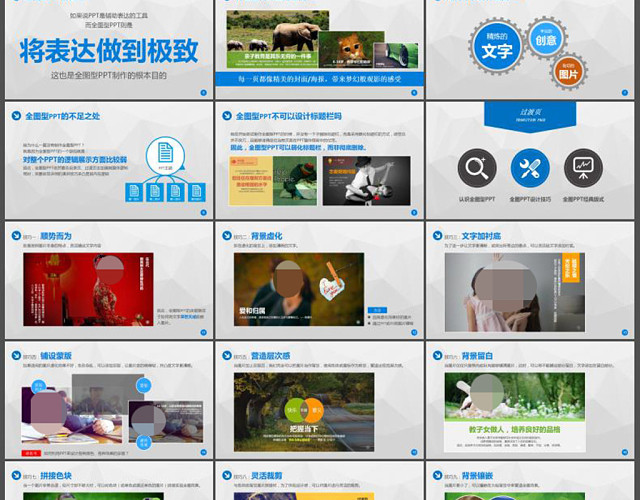The height and width of the screenshot is (500, 640).
Task: Select the blue wrench-and-screwdriver tools icon
Action: [530, 168]
